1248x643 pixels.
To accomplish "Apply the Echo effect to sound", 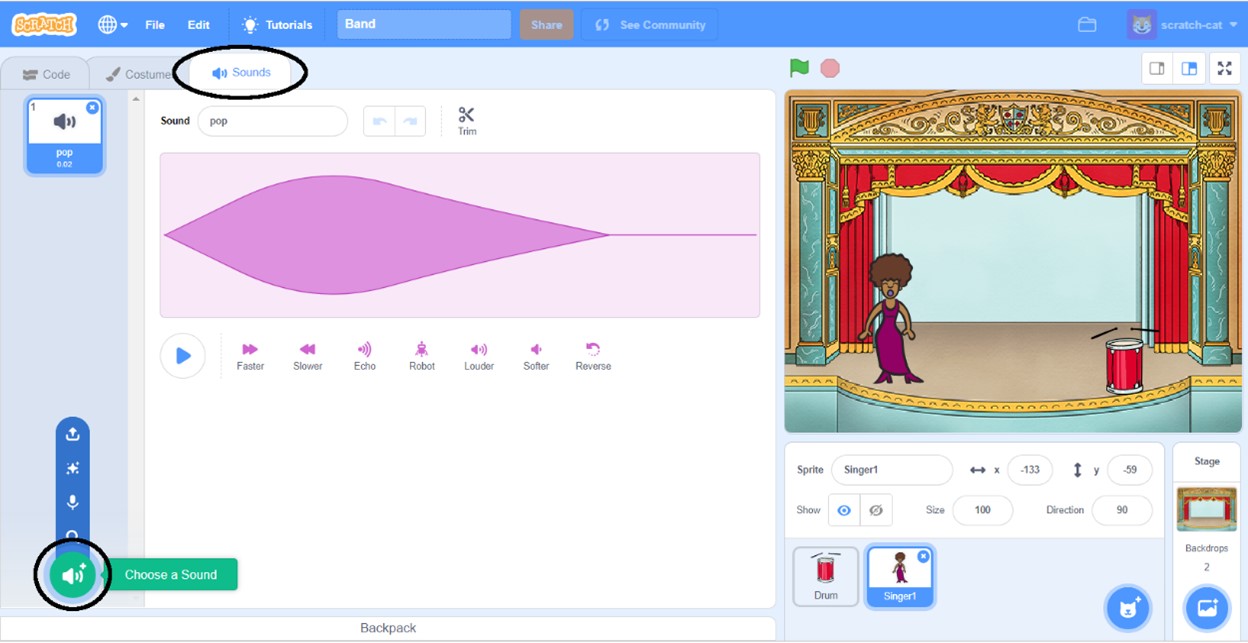I will point(364,350).
